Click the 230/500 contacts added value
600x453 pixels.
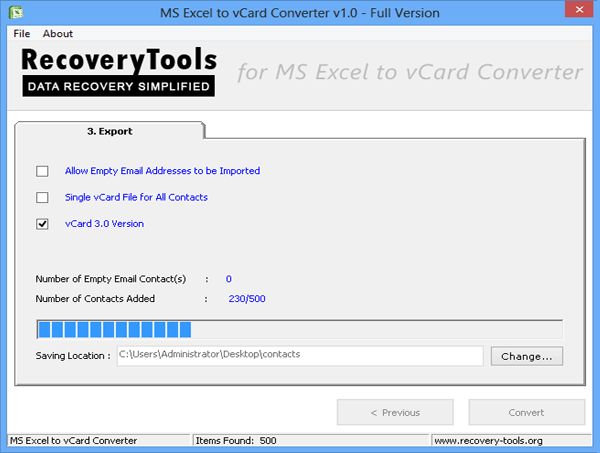247,299
